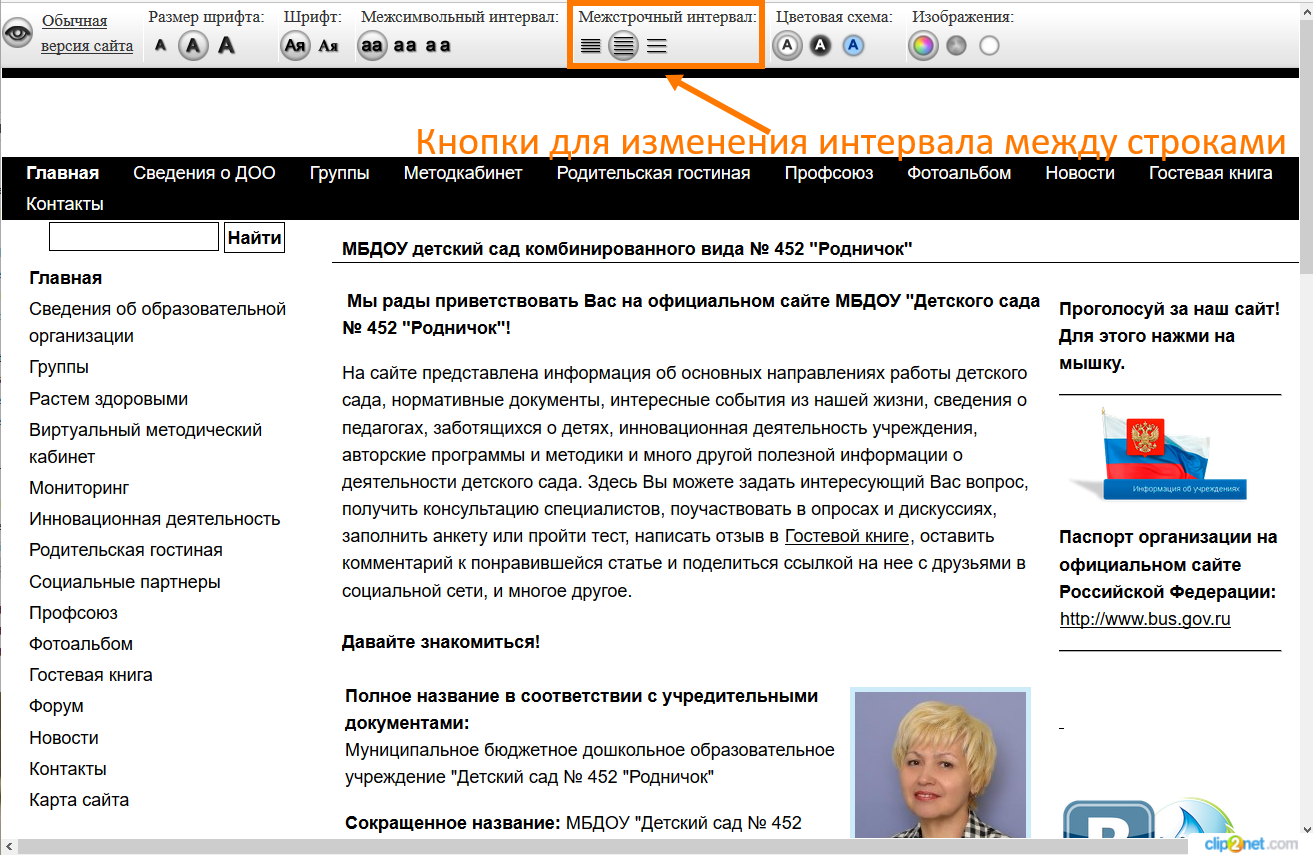The width and height of the screenshot is (1313, 855).
Task: Select the largest font size 'A' button
Action: [x=227, y=45]
